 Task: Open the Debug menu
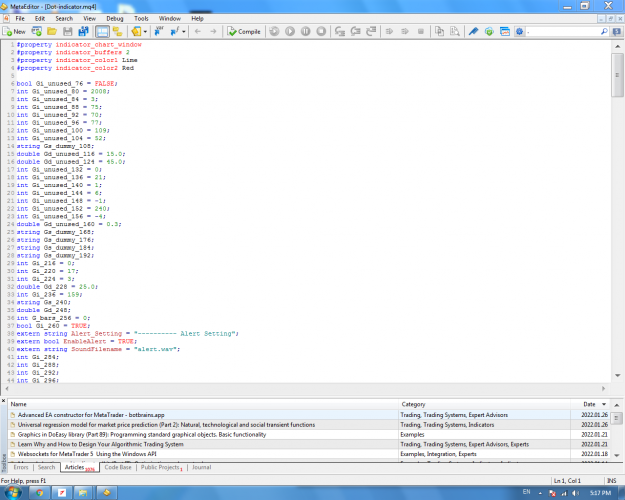115,18
